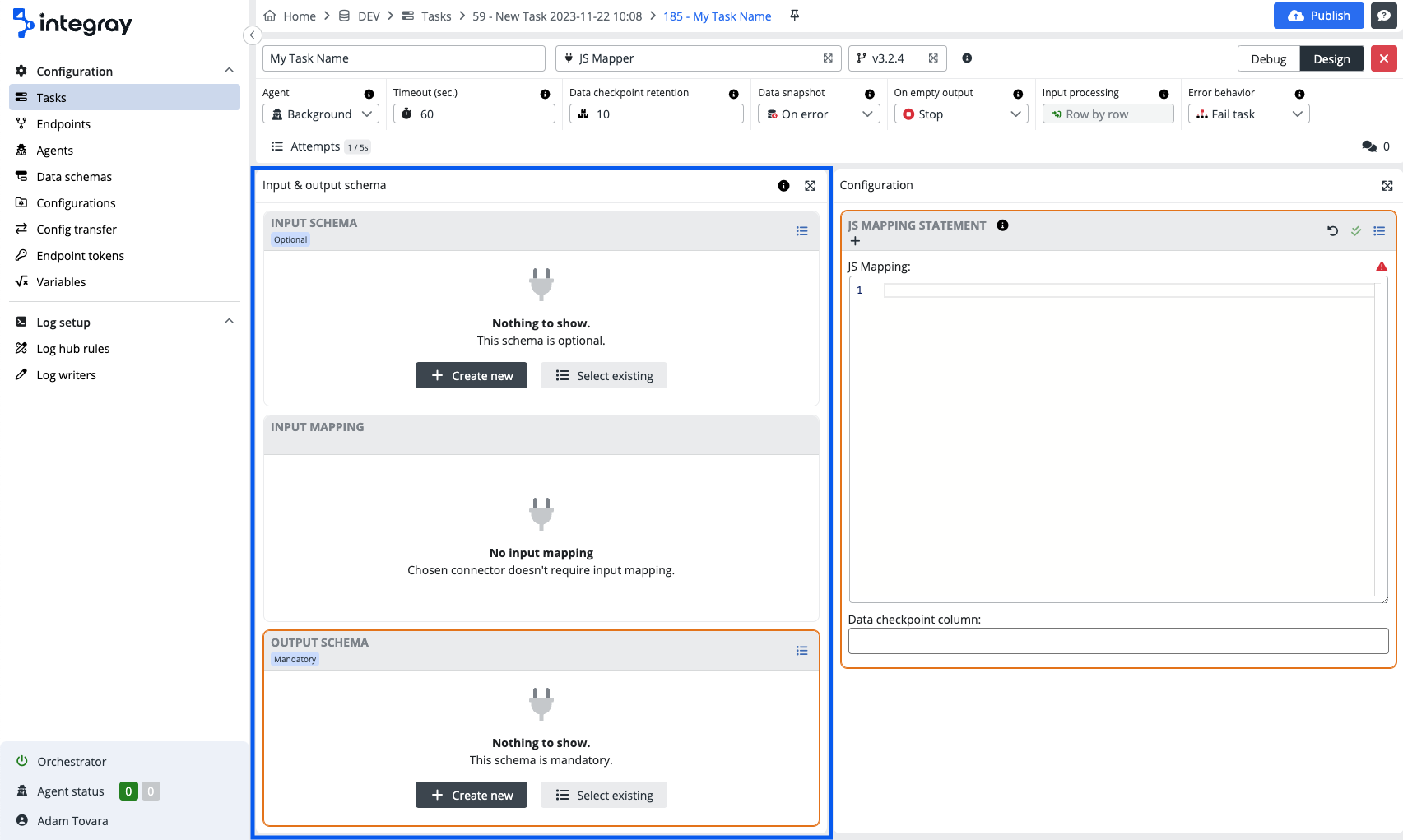Image resolution: width=1403 pixels, height=840 pixels.
Task: Click the Publish button
Action: [1318, 16]
